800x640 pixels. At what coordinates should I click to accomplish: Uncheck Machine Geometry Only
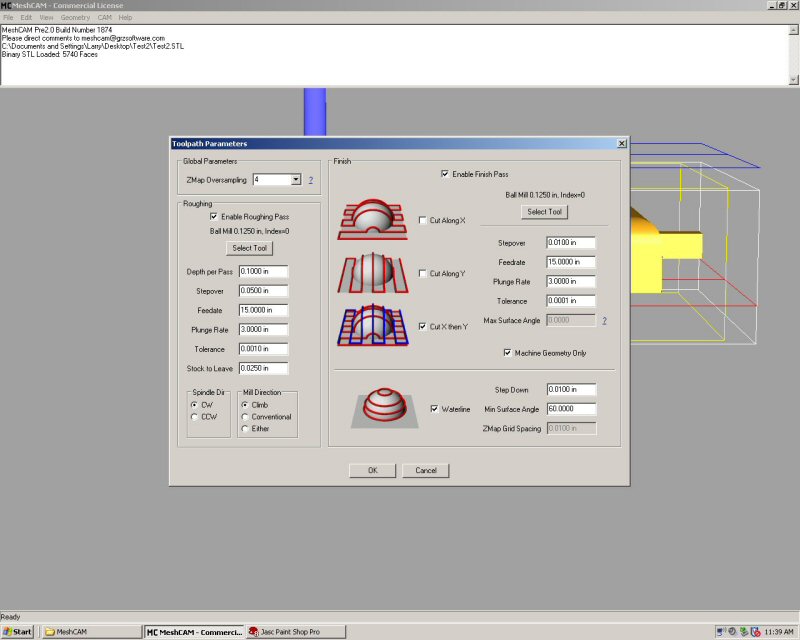coord(508,352)
